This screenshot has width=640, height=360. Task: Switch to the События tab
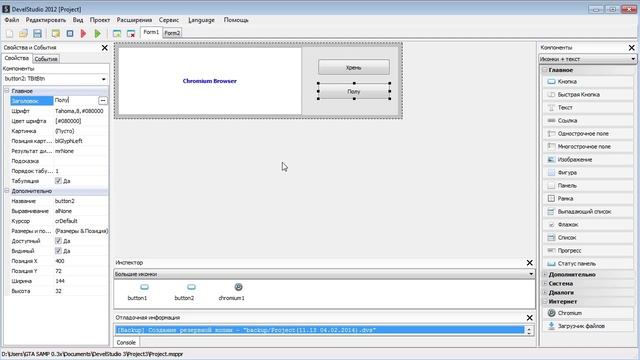[x=46, y=59]
